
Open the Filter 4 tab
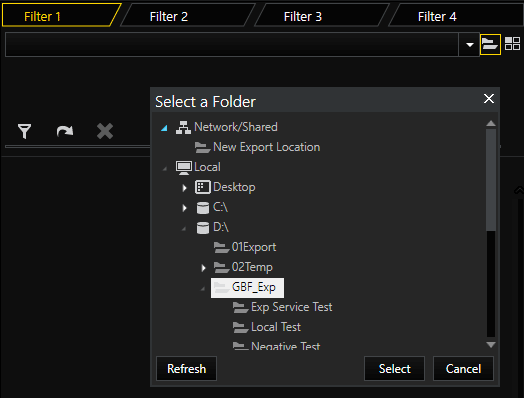point(437,16)
